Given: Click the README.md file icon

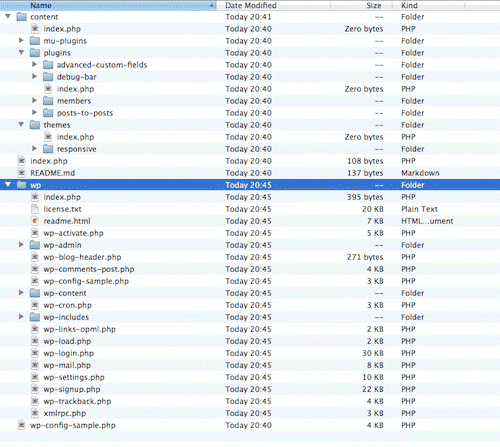Looking at the screenshot, I should pyautogui.click(x=22, y=173).
